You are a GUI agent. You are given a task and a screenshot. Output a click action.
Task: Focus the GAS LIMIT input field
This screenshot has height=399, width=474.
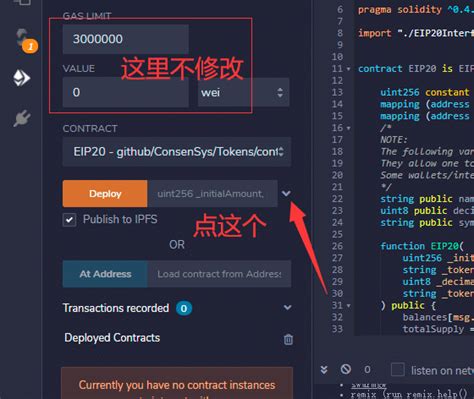[126, 39]
